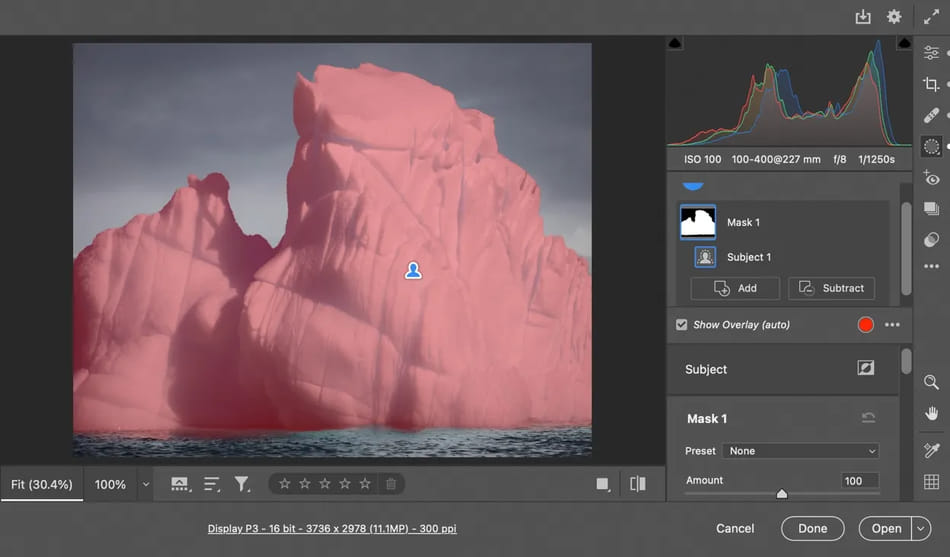950x557 pixels.
Task: Select the Subject 1 component icon
Action: click(x=705, y=257)
